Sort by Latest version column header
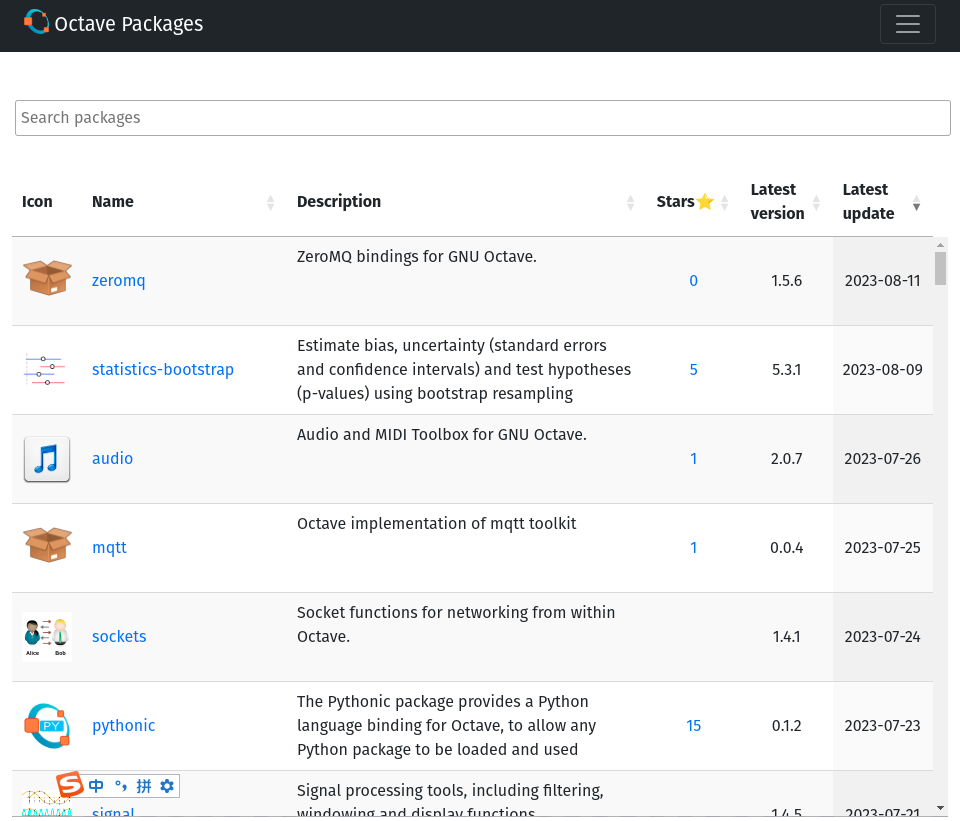960x821 pixels. coord(778,202)
